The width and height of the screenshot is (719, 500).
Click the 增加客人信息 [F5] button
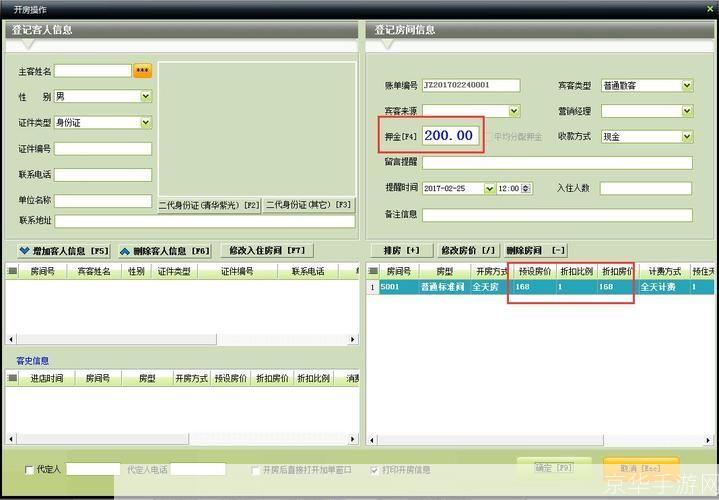pos(64,251)
